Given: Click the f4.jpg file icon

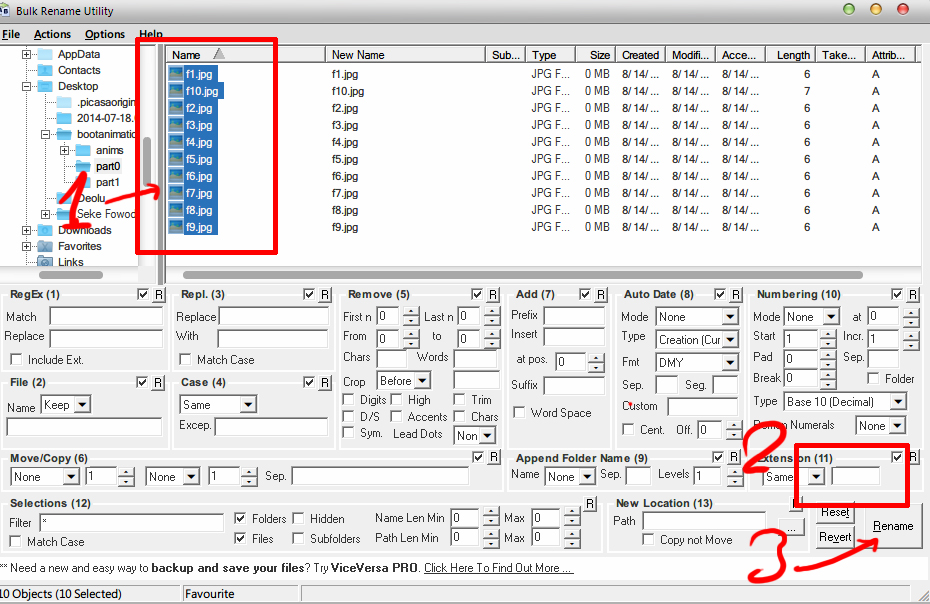Looking at the screenshot, I should pyautogui.click(x=176, y=142).
